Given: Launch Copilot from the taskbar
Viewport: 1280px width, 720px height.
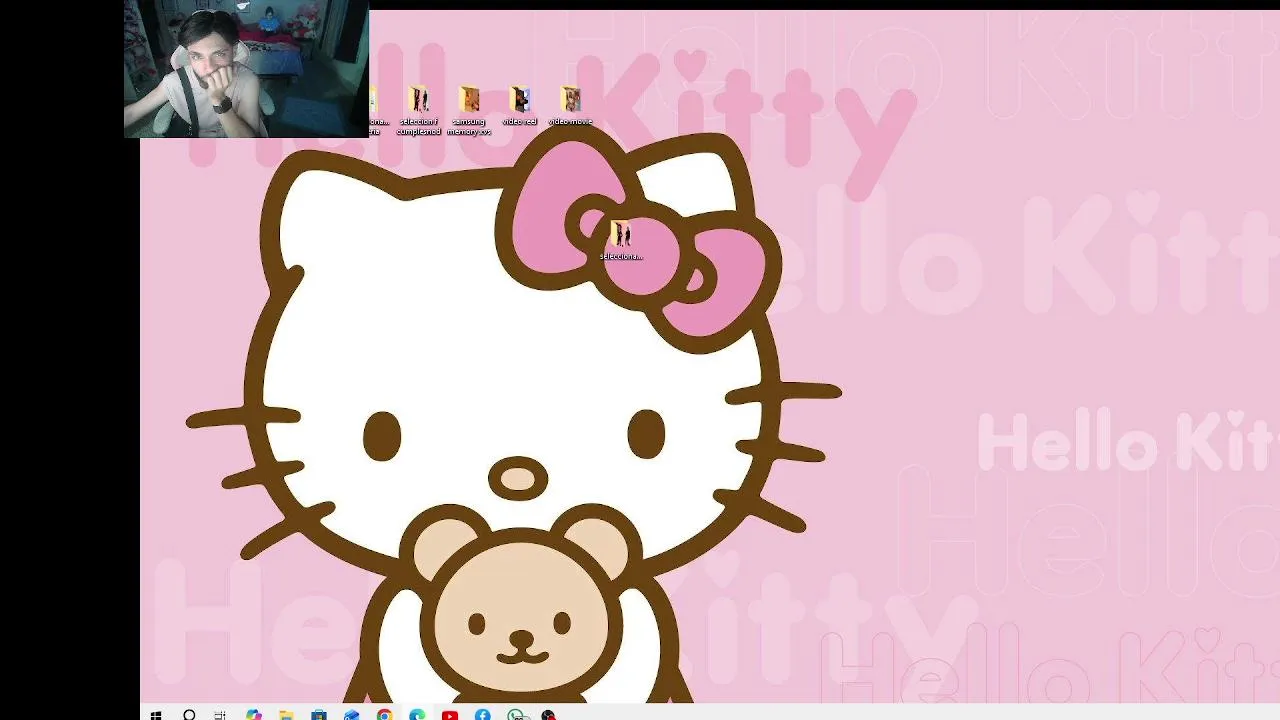Looking at the screenshot, I should coord(254,715).
